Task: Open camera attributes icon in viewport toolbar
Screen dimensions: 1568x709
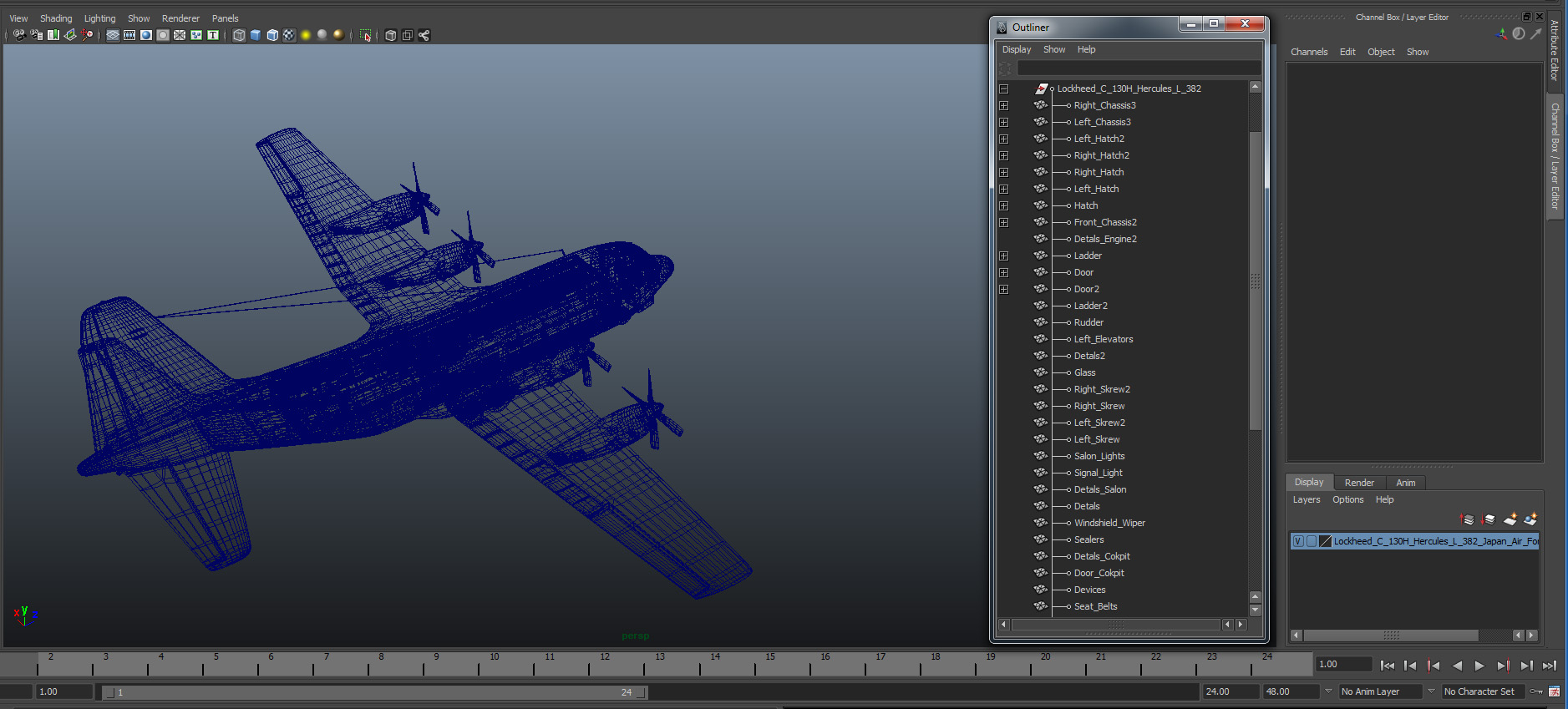Action: (x=36, y=35)
